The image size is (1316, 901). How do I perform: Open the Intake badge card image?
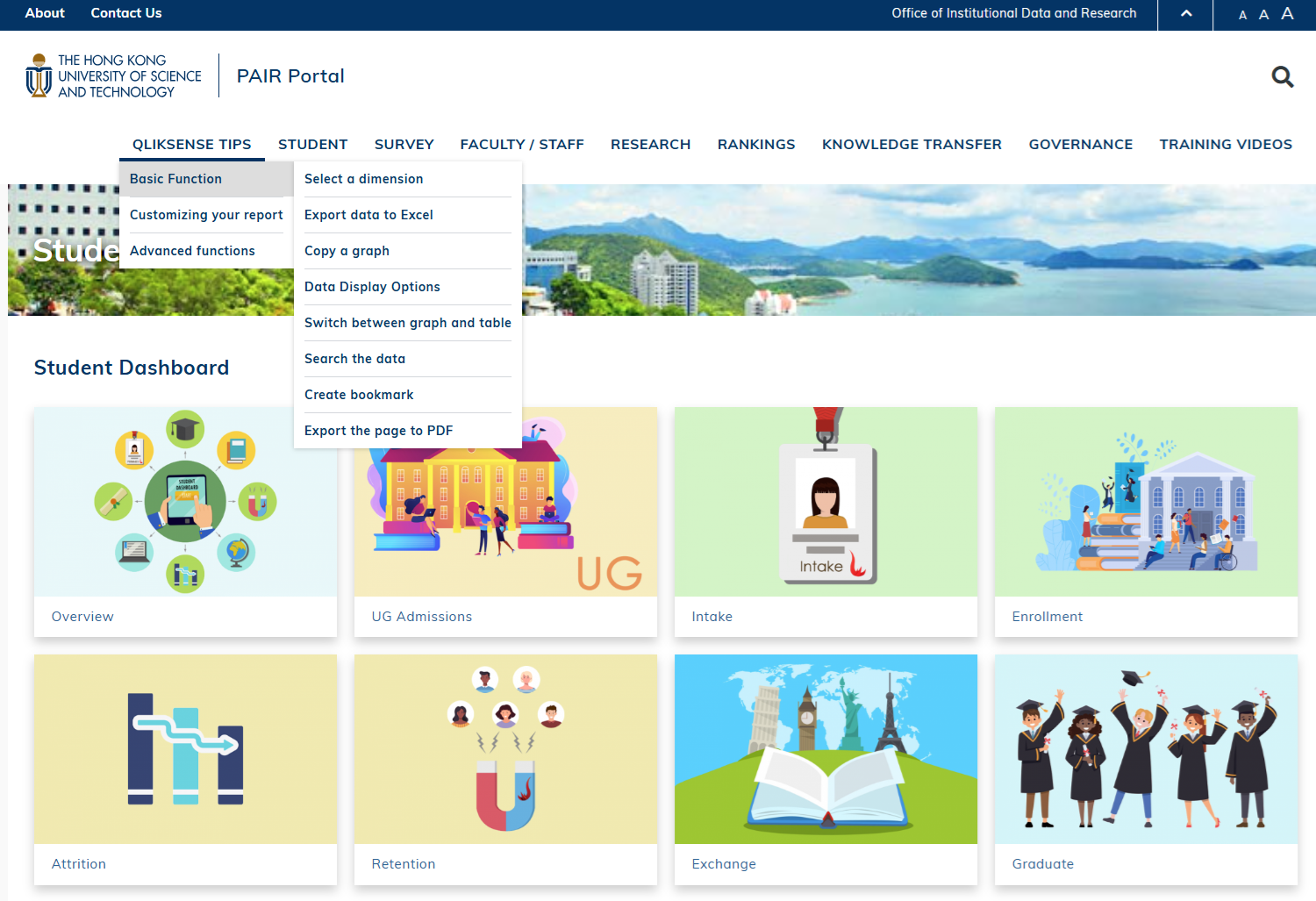826,502
